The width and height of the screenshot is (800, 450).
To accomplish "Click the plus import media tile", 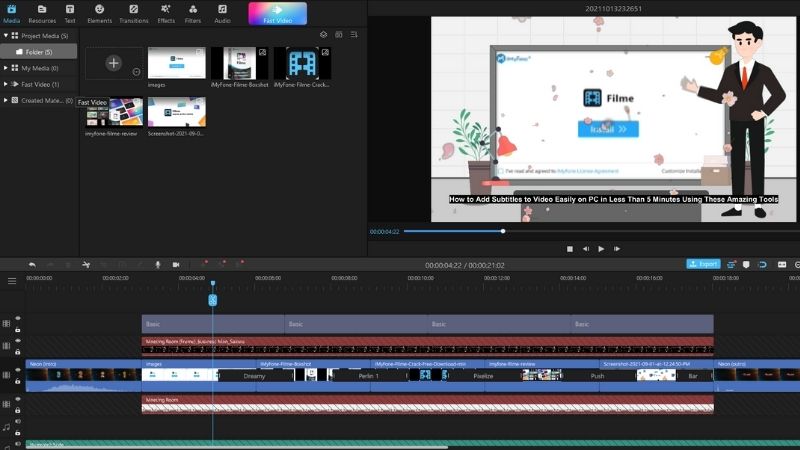I will click(x=114, y=63).
